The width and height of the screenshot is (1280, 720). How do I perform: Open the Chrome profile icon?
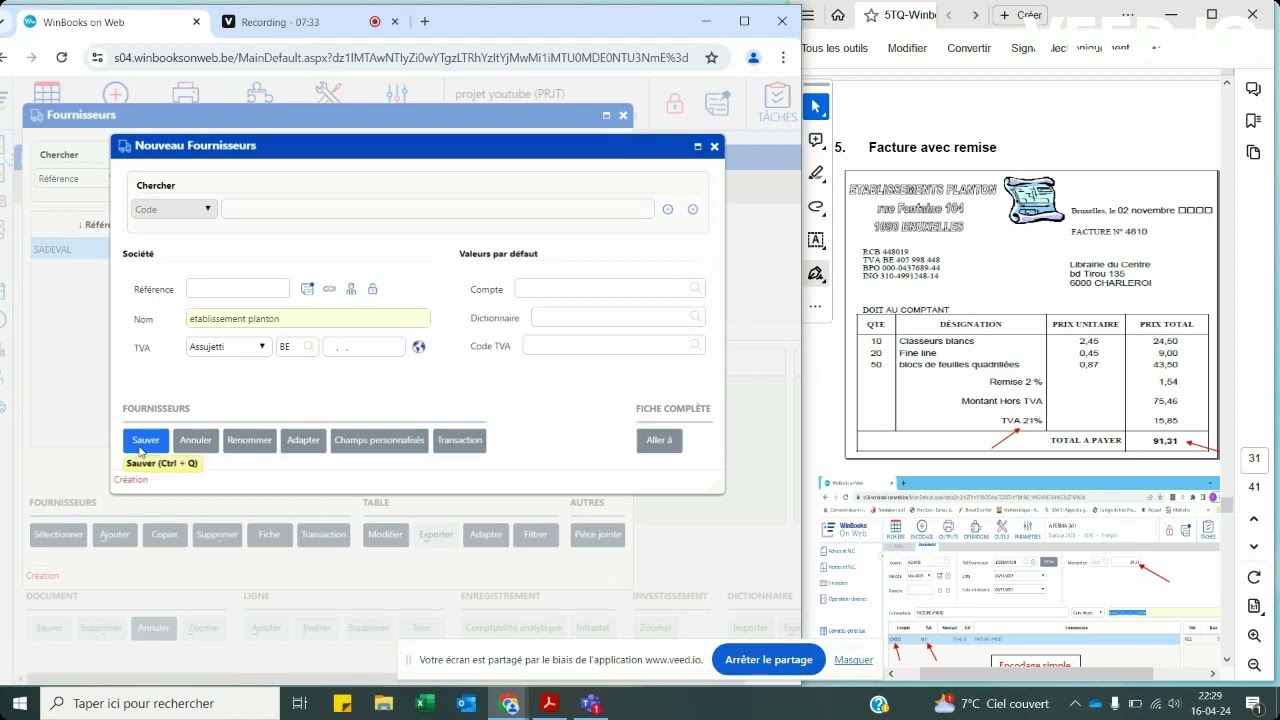(x=755, y=58)
